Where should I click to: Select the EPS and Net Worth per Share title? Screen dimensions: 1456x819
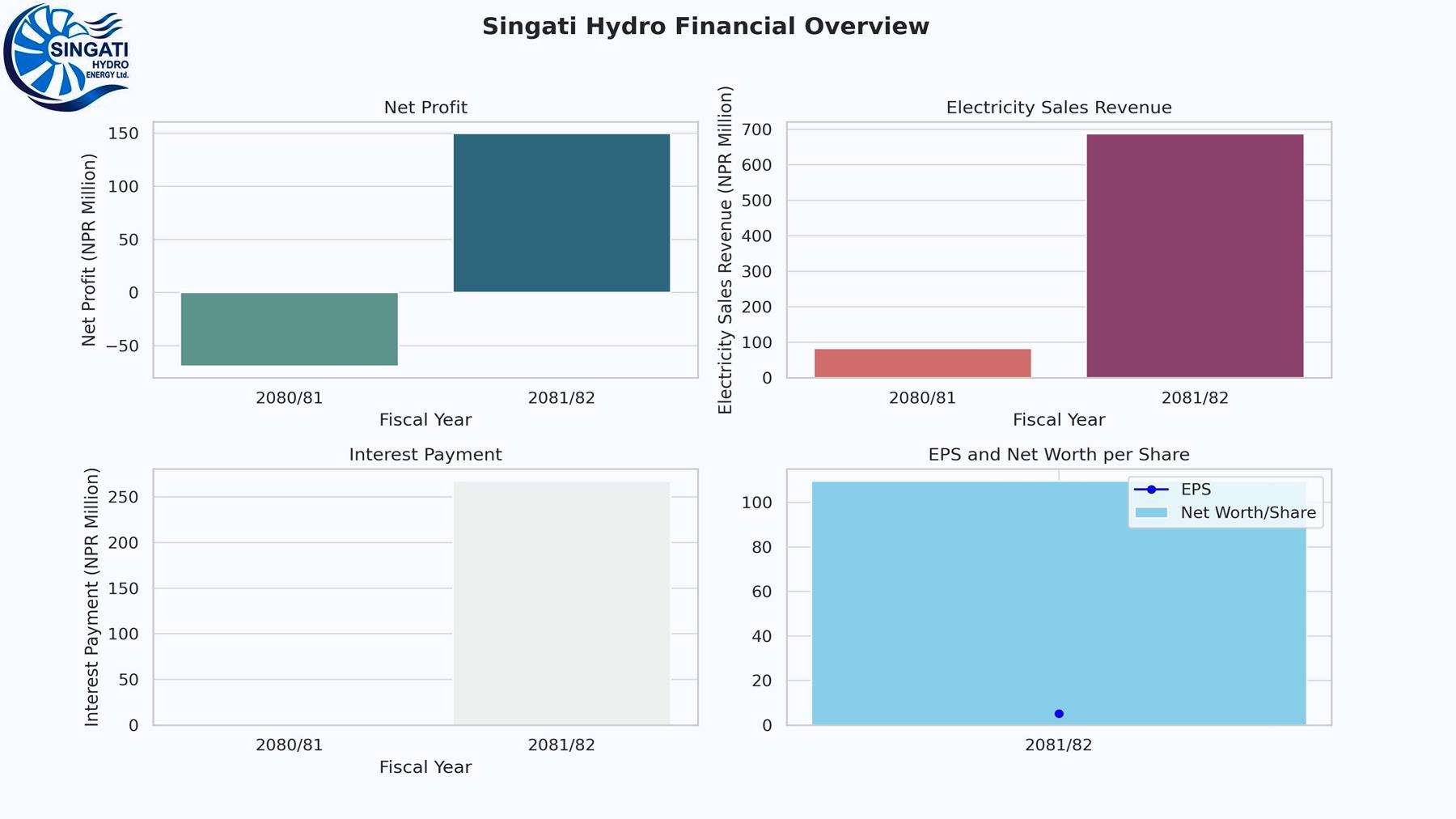coord(1058,455)
